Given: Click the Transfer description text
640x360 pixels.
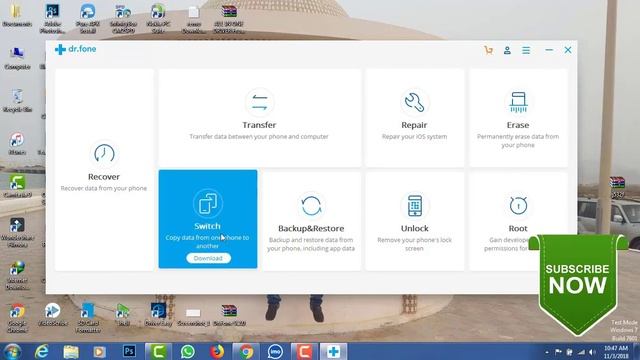Looking at the screenshot, I should pyautogui.click(x=259, y=137).
